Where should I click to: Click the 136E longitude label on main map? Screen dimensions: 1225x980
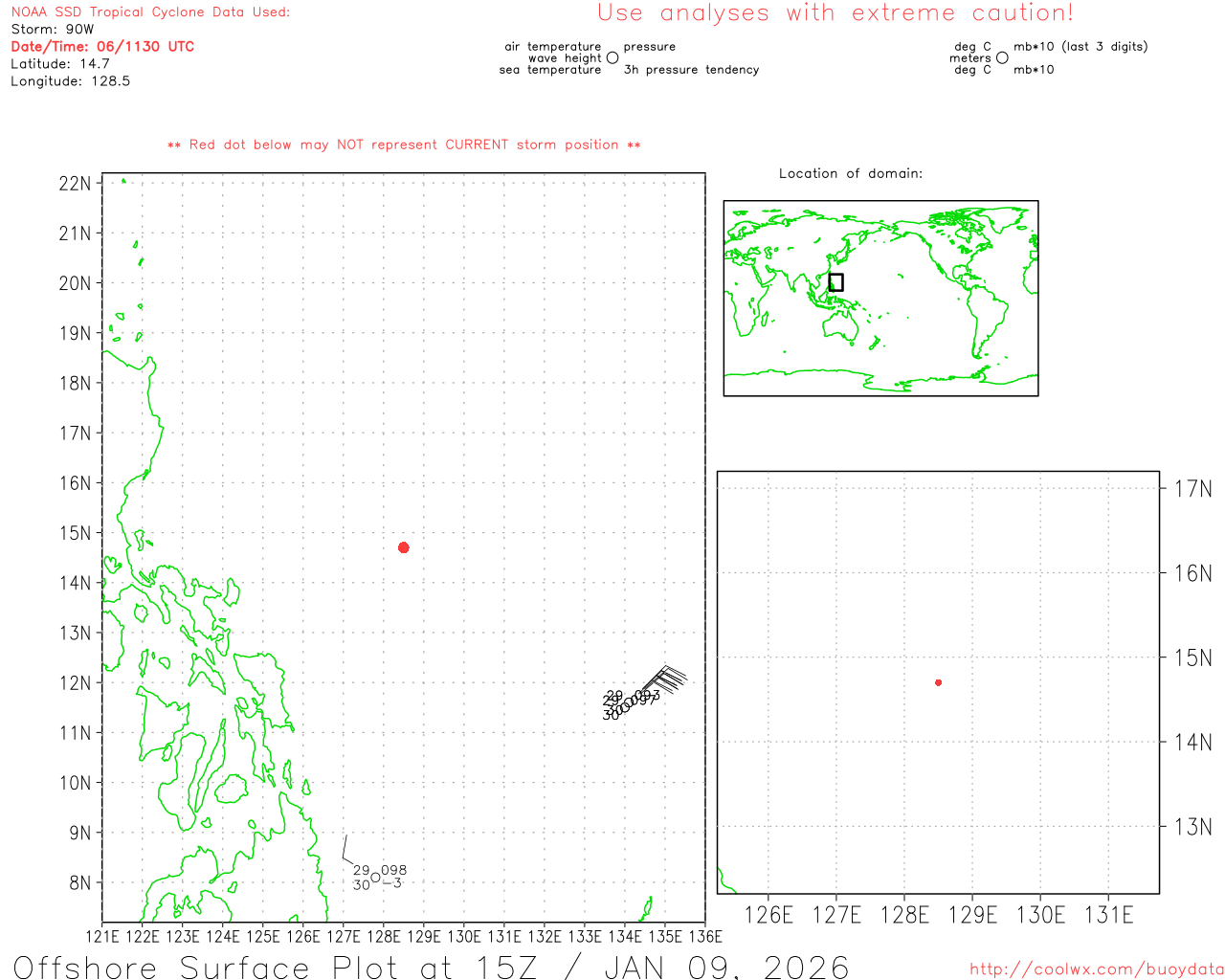[x=705, y=936]
